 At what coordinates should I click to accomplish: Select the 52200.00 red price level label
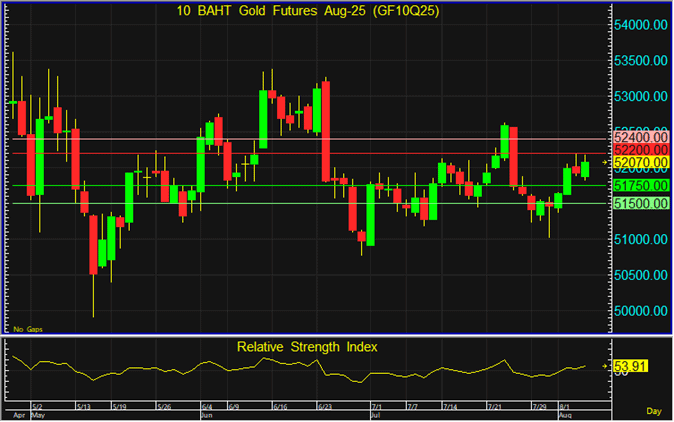pyautogui.click(x=638, y=149)
